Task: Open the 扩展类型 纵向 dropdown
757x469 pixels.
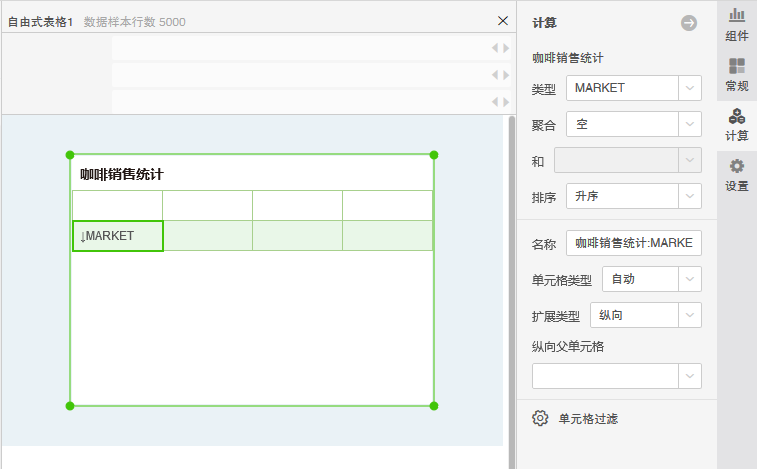Action: pyautogui.click(x=690, y=315)
